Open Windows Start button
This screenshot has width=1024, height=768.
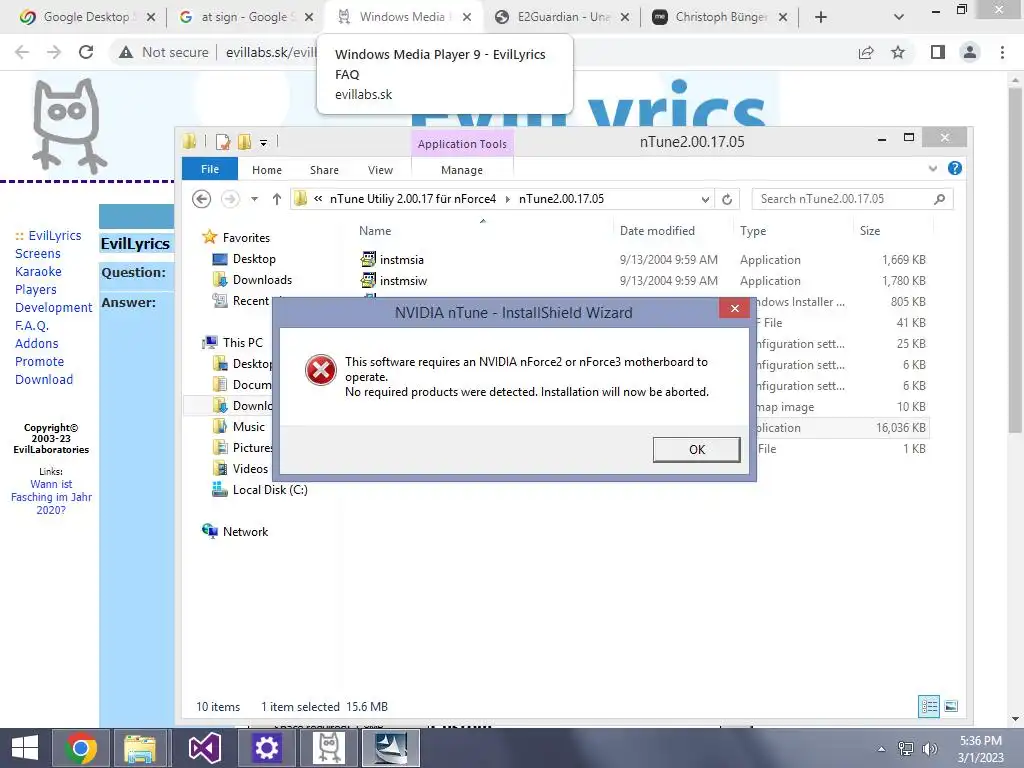[x=25, y=748]
